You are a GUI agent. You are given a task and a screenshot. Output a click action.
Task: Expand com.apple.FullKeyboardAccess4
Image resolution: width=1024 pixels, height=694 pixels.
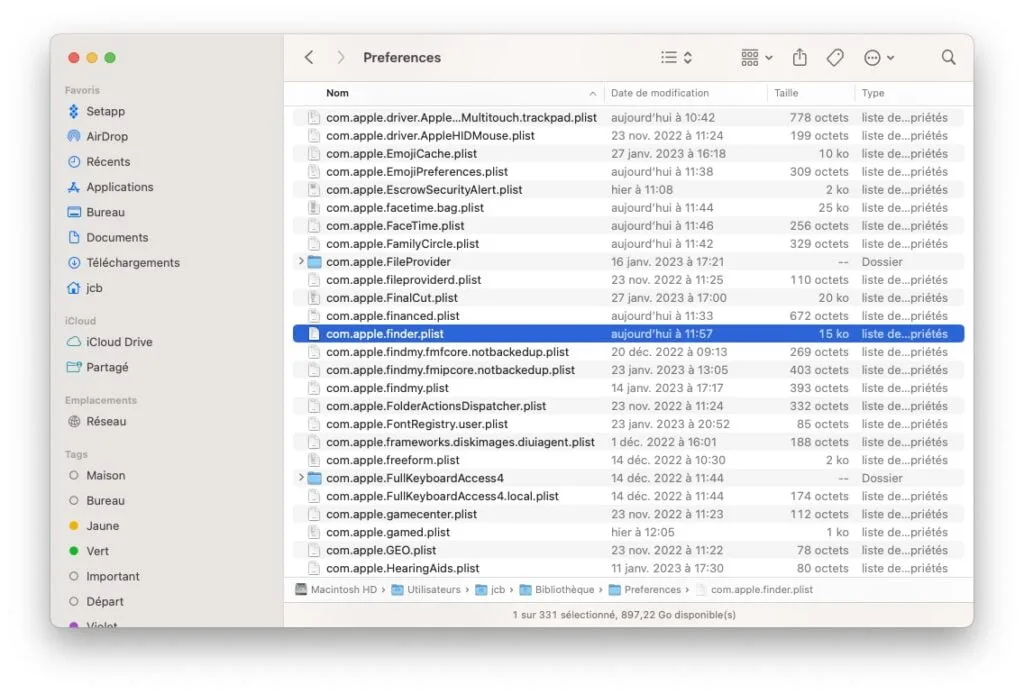coord(300,477)
